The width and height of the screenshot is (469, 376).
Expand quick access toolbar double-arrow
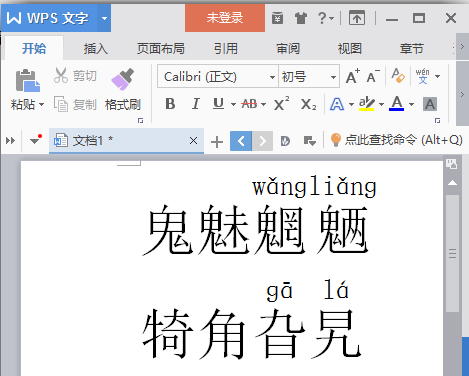10,141
